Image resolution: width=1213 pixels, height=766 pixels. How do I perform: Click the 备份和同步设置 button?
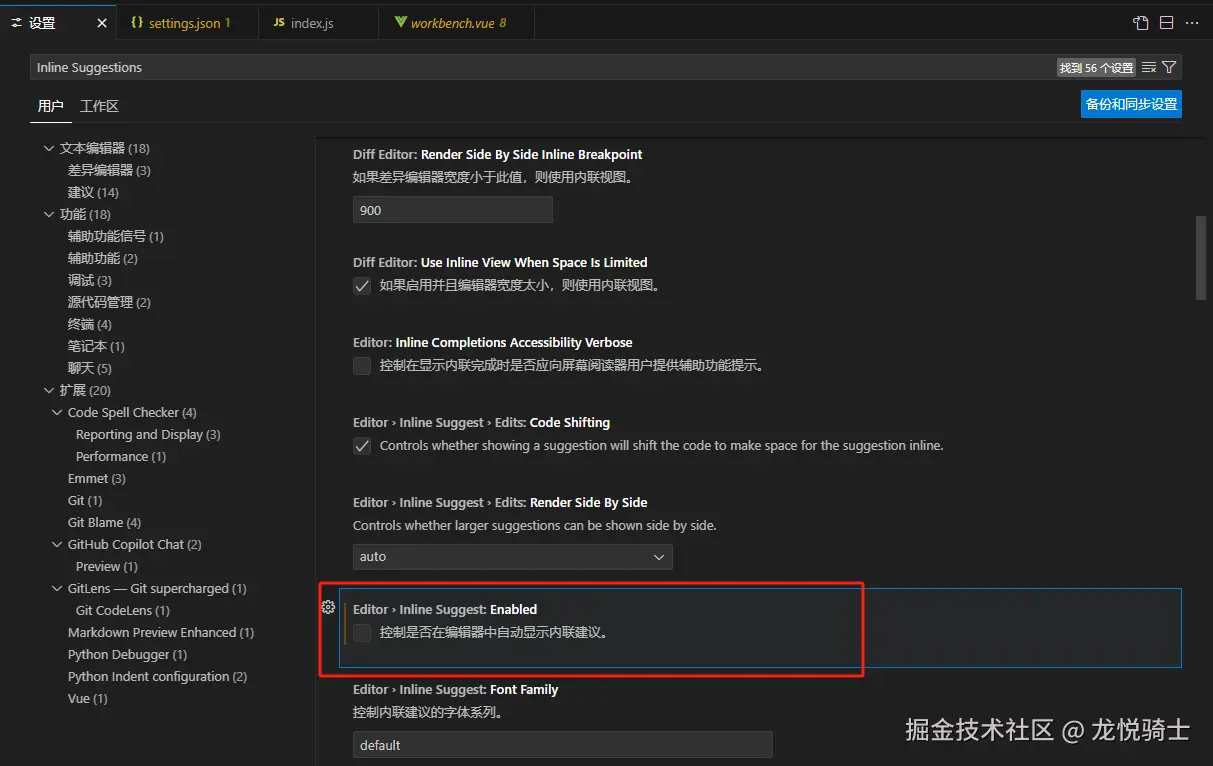coord(1131,104)
